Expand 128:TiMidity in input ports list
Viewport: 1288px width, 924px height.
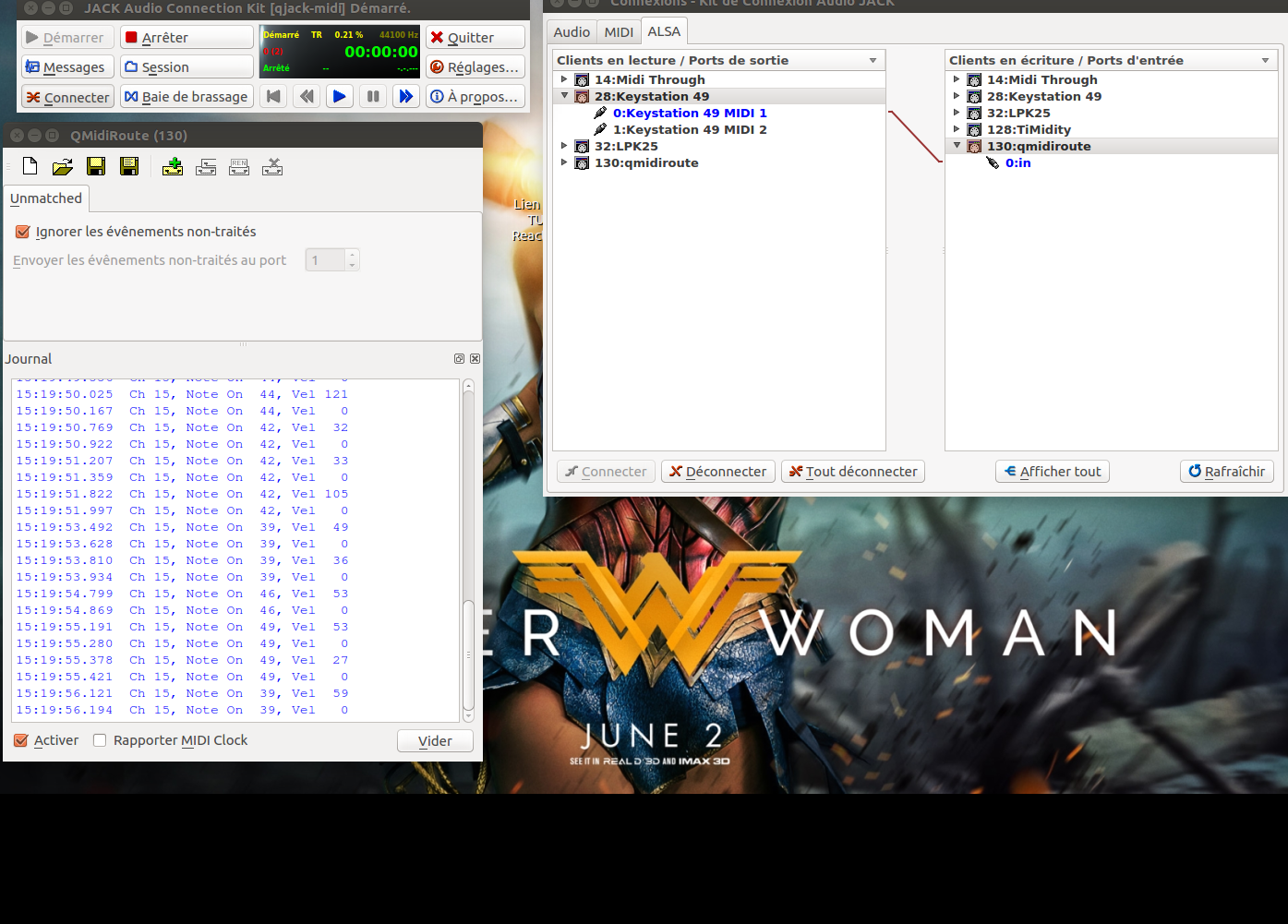pyautogui.click(x=957, y=129)
